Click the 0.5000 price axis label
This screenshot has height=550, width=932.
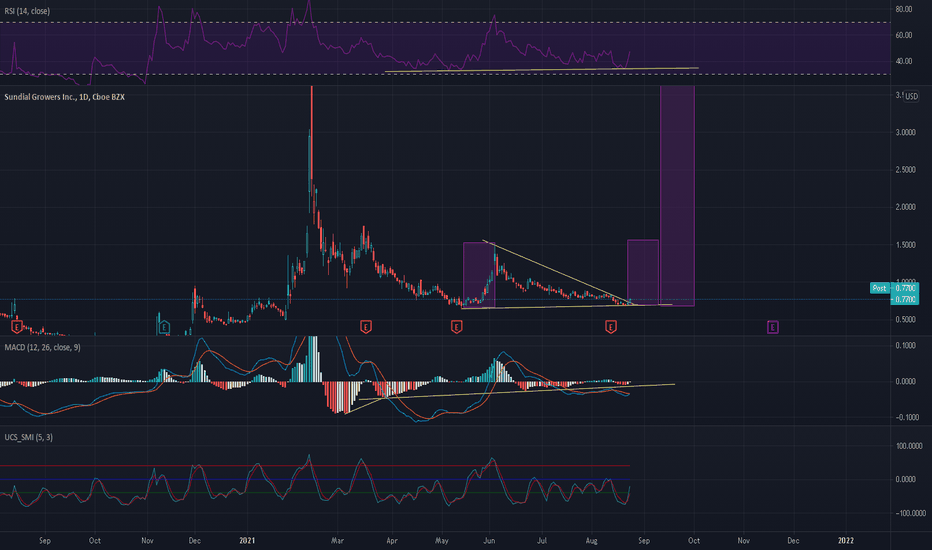tap(906, 319)
